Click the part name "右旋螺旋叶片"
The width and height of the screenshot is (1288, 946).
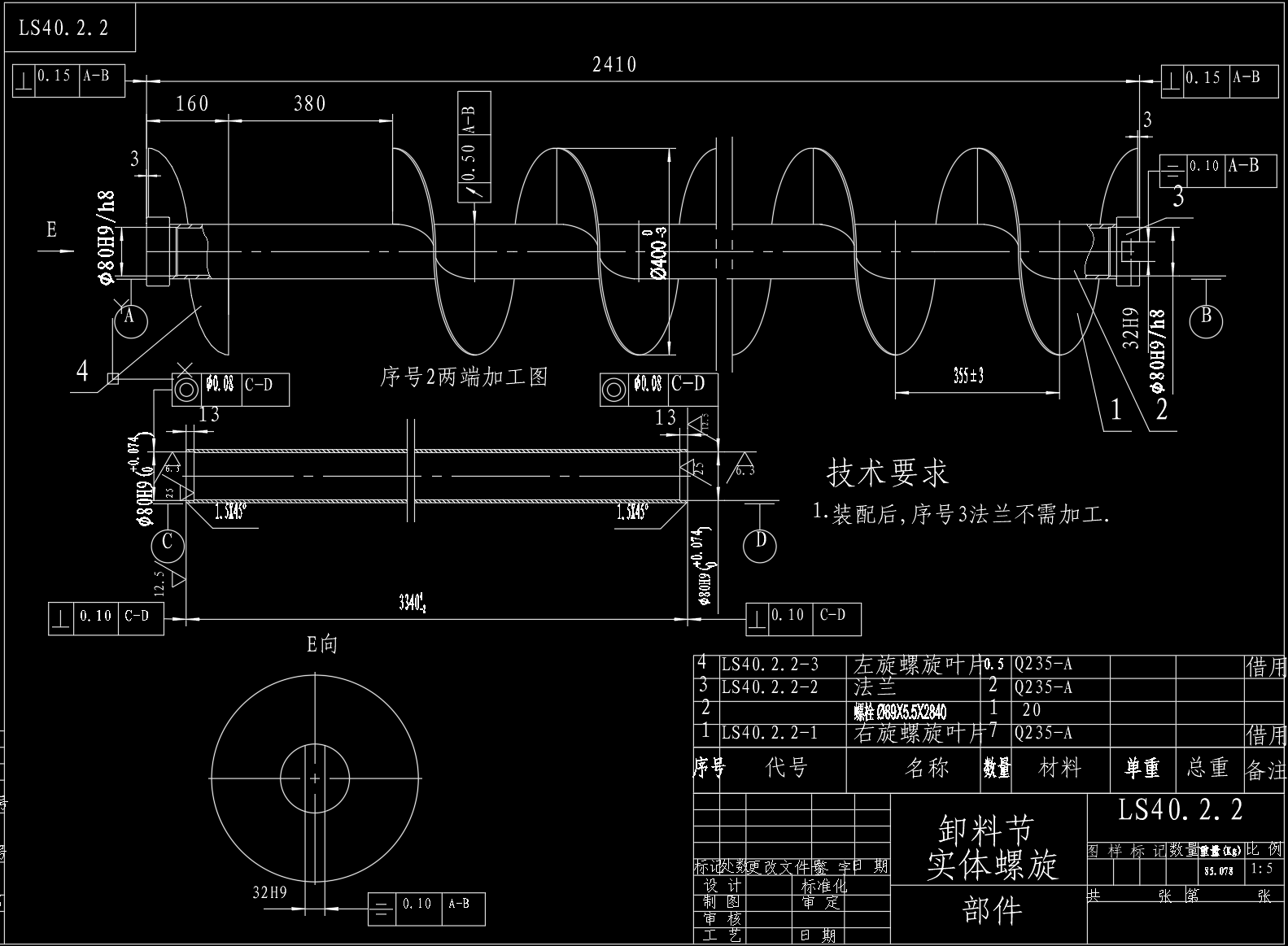919,733
